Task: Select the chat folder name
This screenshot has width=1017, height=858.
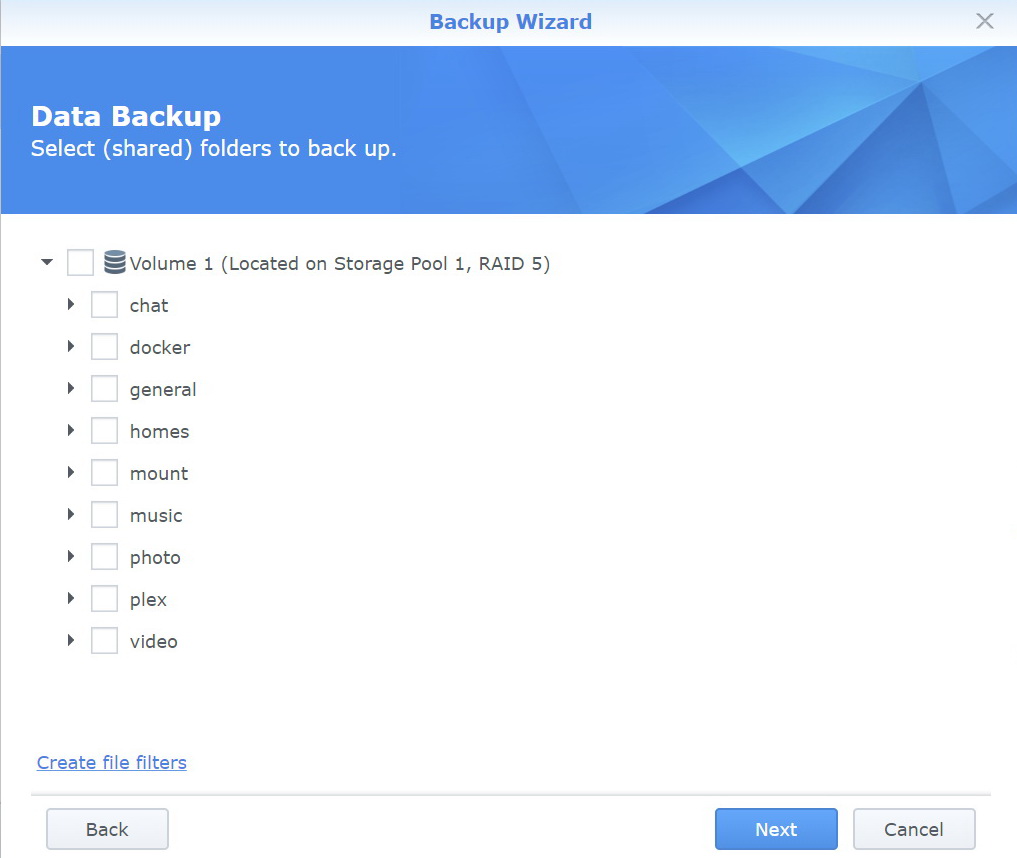Action: 149,305
